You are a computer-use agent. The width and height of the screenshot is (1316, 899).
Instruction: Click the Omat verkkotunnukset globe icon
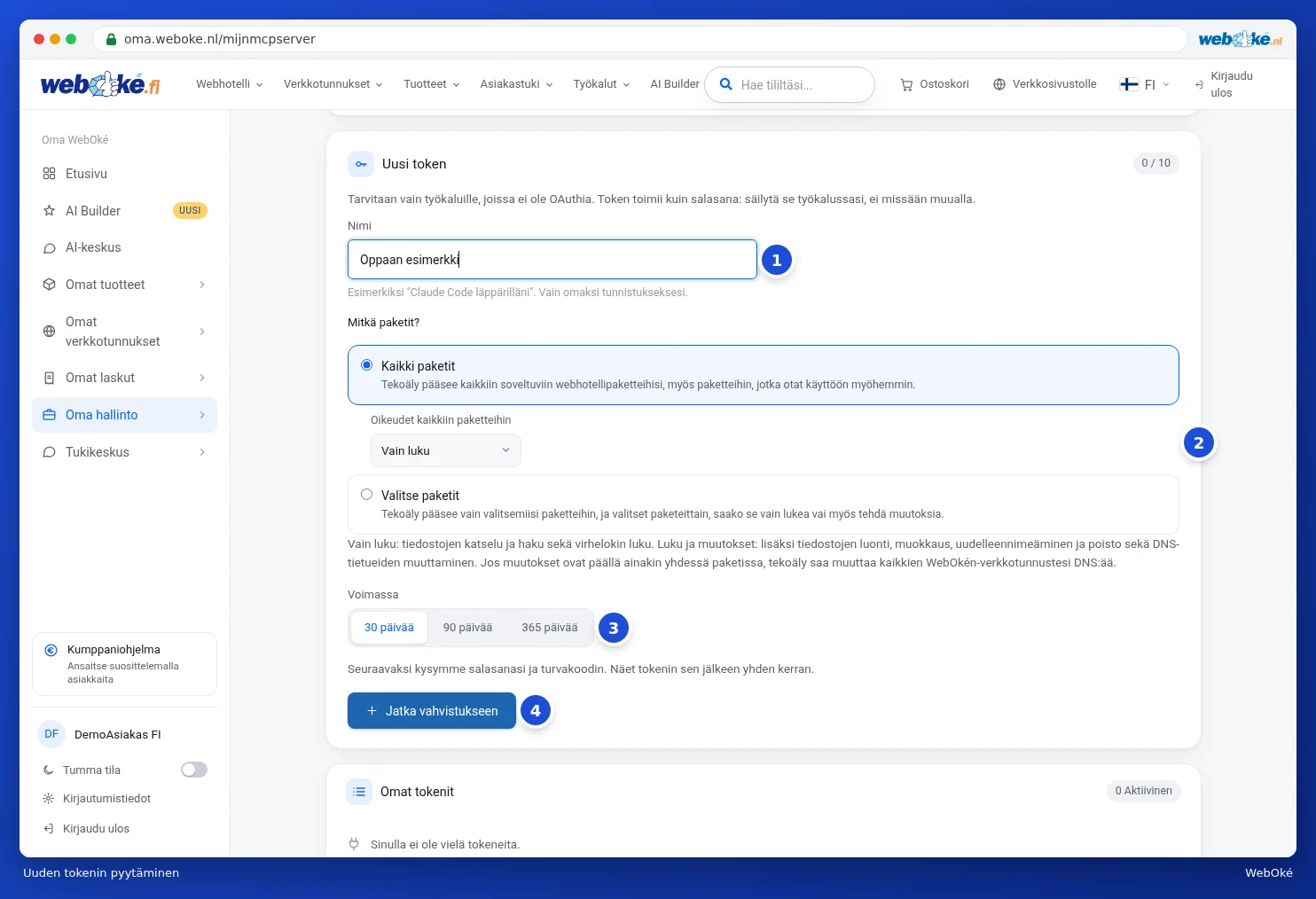[50, 332]
